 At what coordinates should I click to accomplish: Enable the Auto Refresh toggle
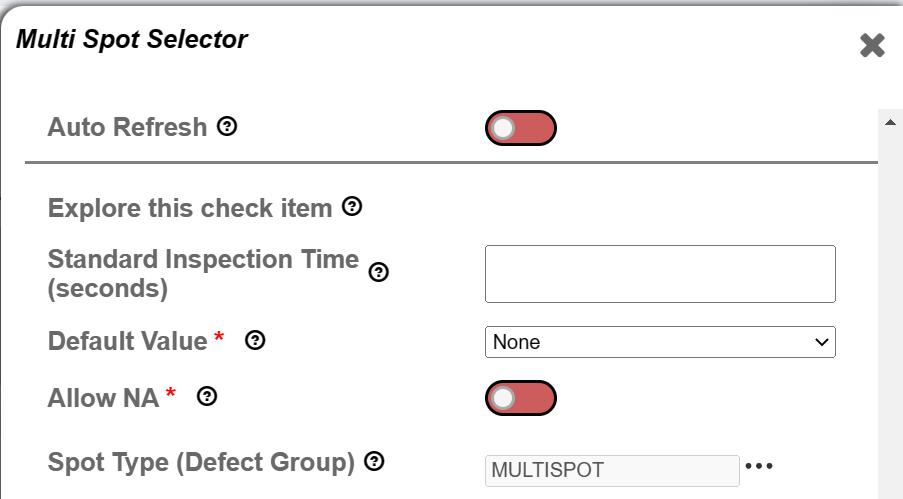coord(521,128)
